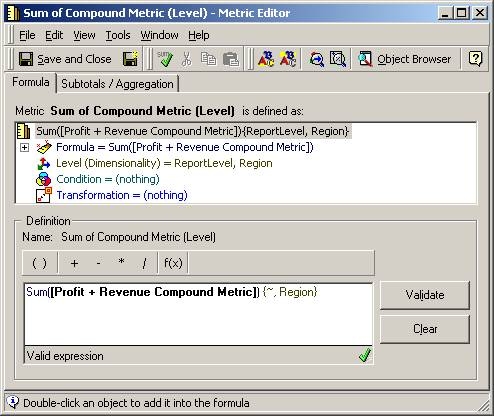
Task: Click the help question mark icon
Action: [x=475, y=59]
